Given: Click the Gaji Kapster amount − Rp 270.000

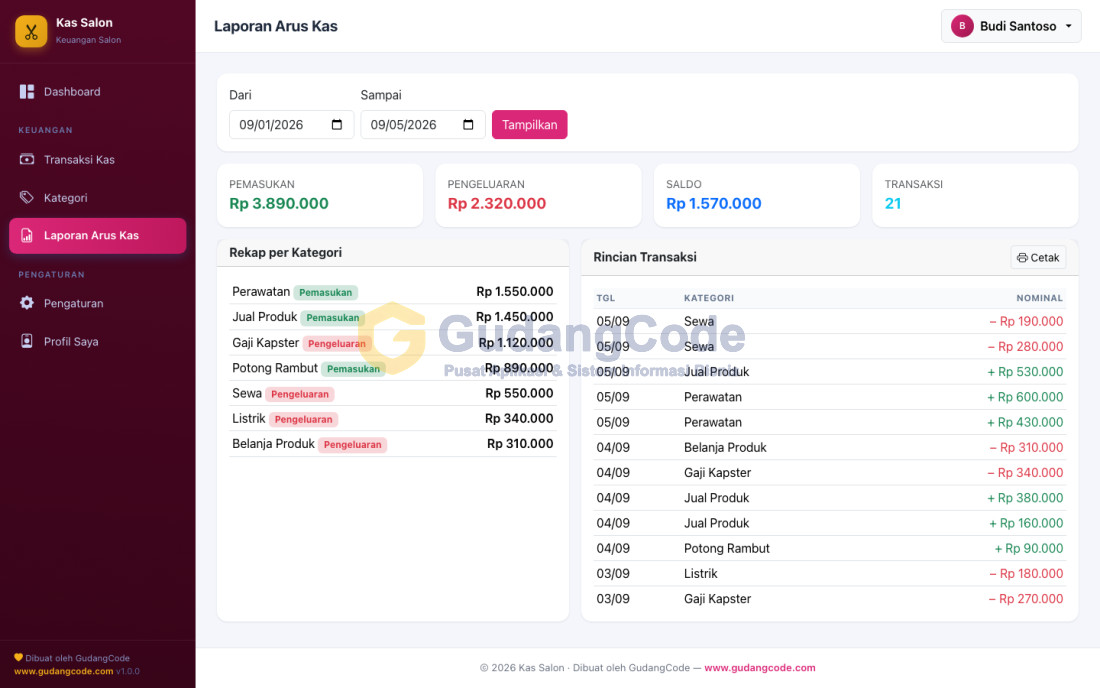Looking at the screenshot, I should (x=1026, y=599).
